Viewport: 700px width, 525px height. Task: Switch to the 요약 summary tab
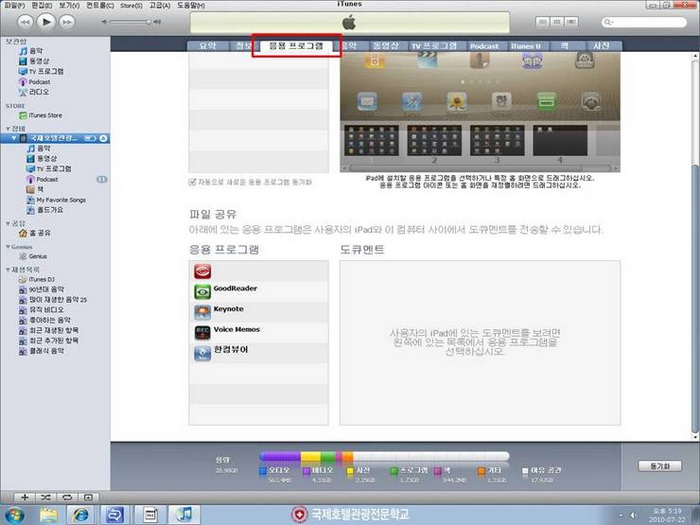point(206,46)
